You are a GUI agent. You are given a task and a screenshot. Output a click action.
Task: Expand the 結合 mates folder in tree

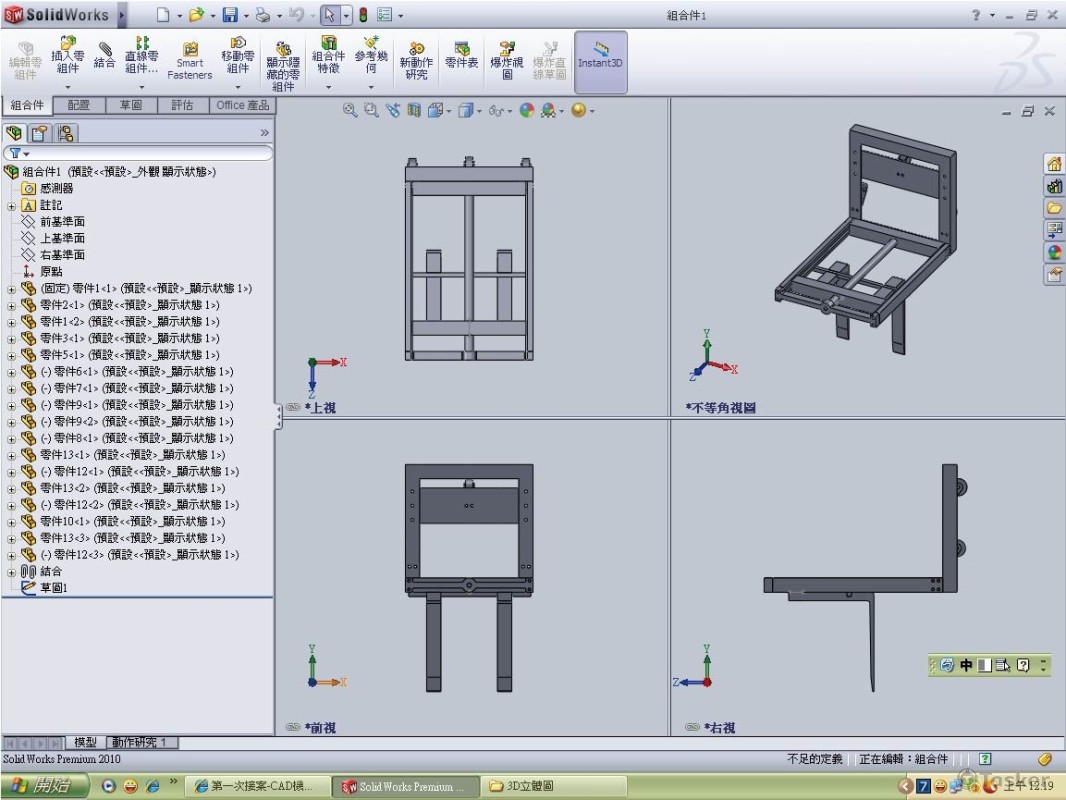pyautogui.click(x=11, y=571)
